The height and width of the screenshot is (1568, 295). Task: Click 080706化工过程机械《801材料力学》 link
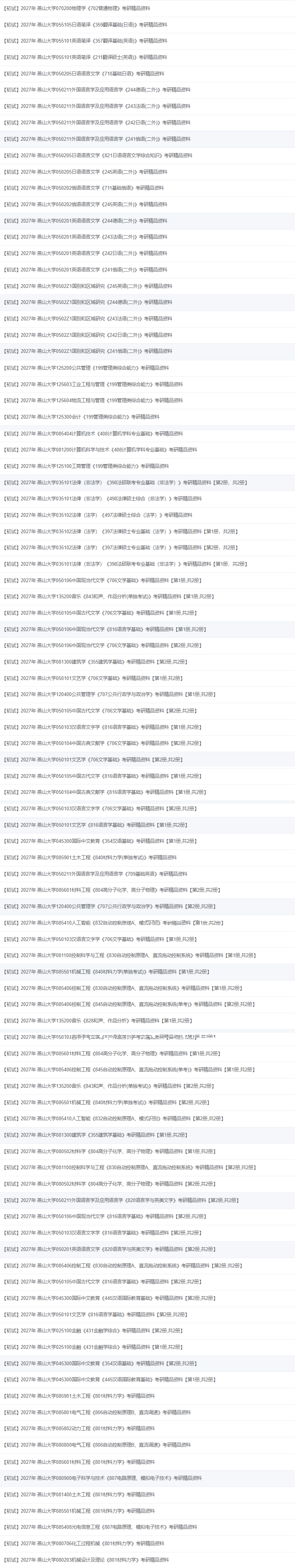[x=85, y=1543]
